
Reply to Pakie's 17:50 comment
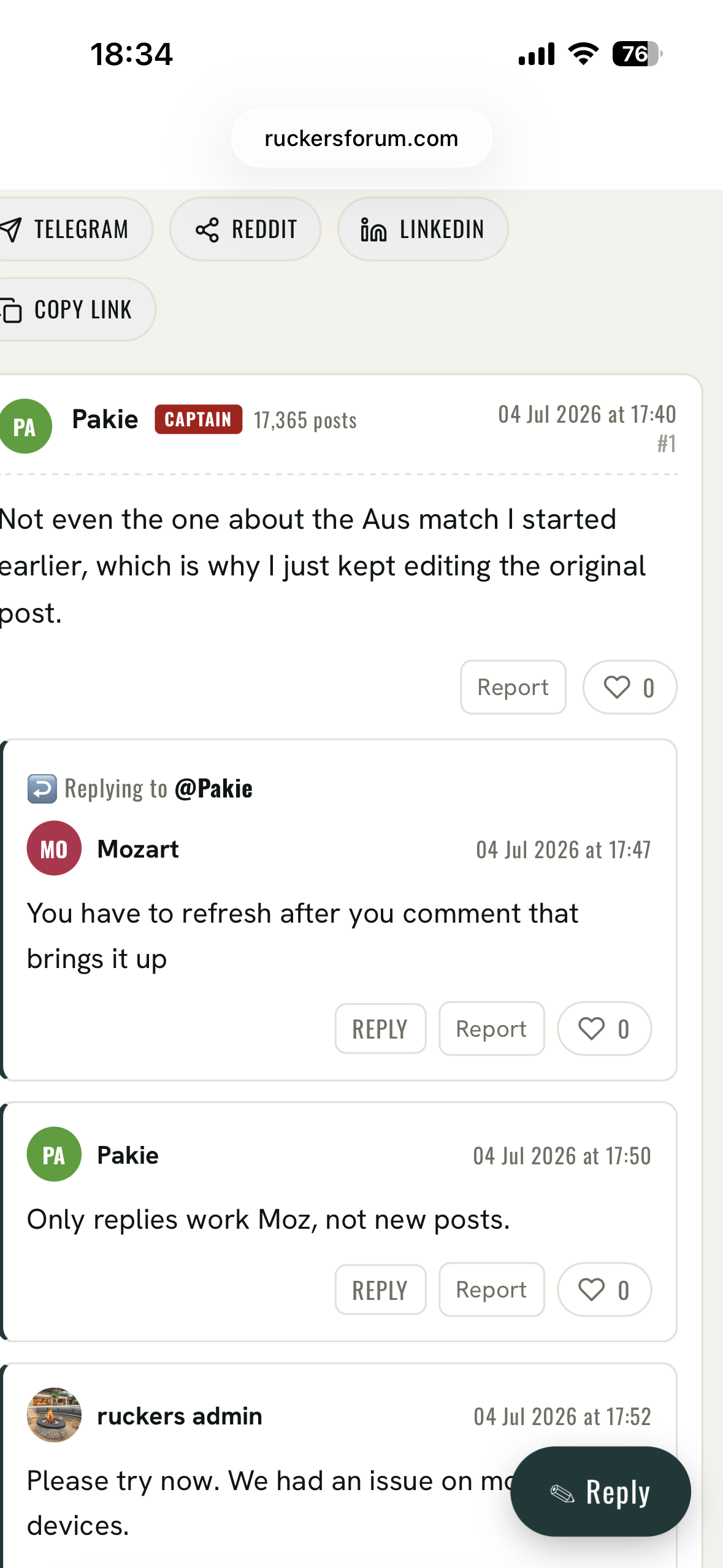pyautogui.click(x=380, y=1289)
